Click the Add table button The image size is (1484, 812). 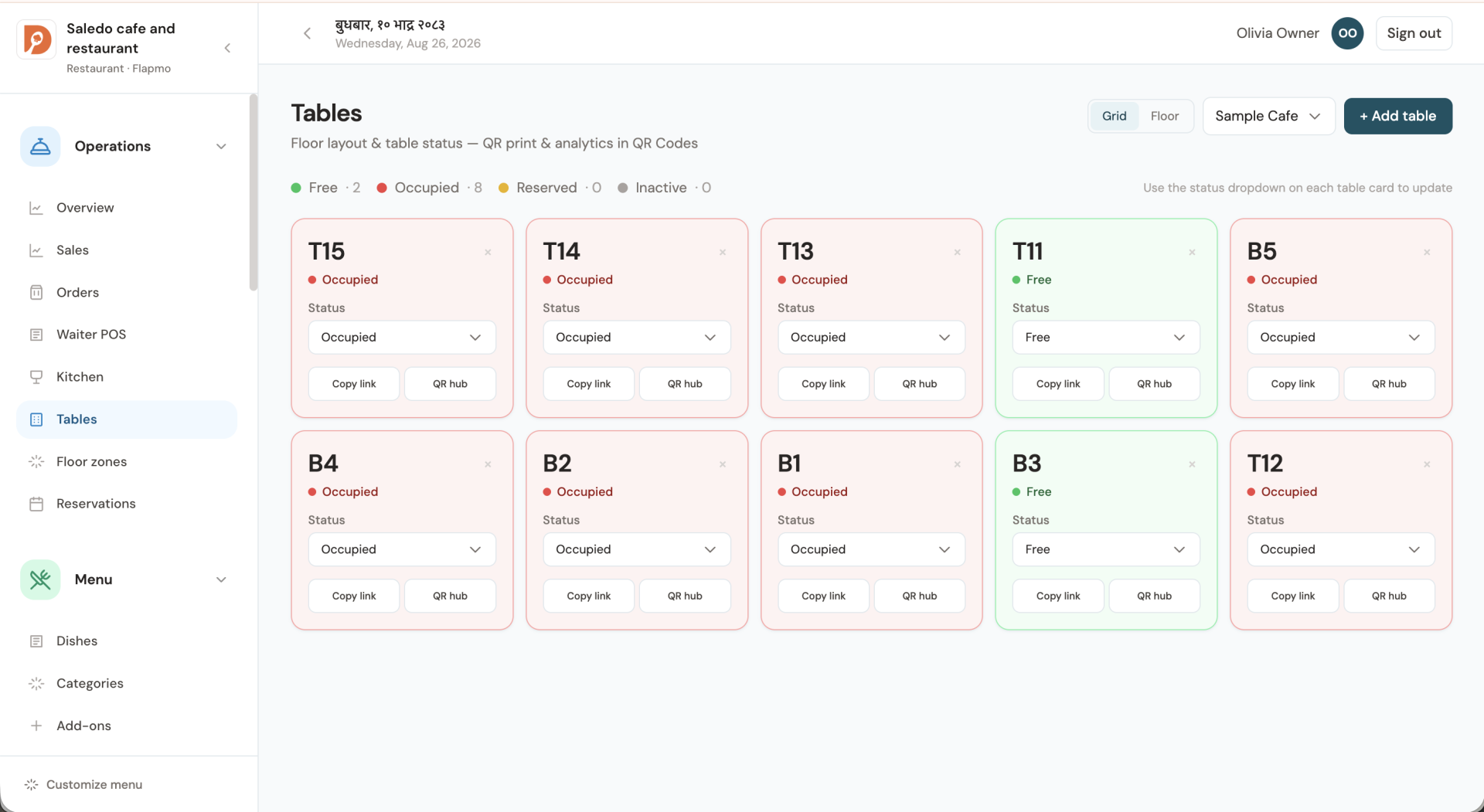(1397, 116)
